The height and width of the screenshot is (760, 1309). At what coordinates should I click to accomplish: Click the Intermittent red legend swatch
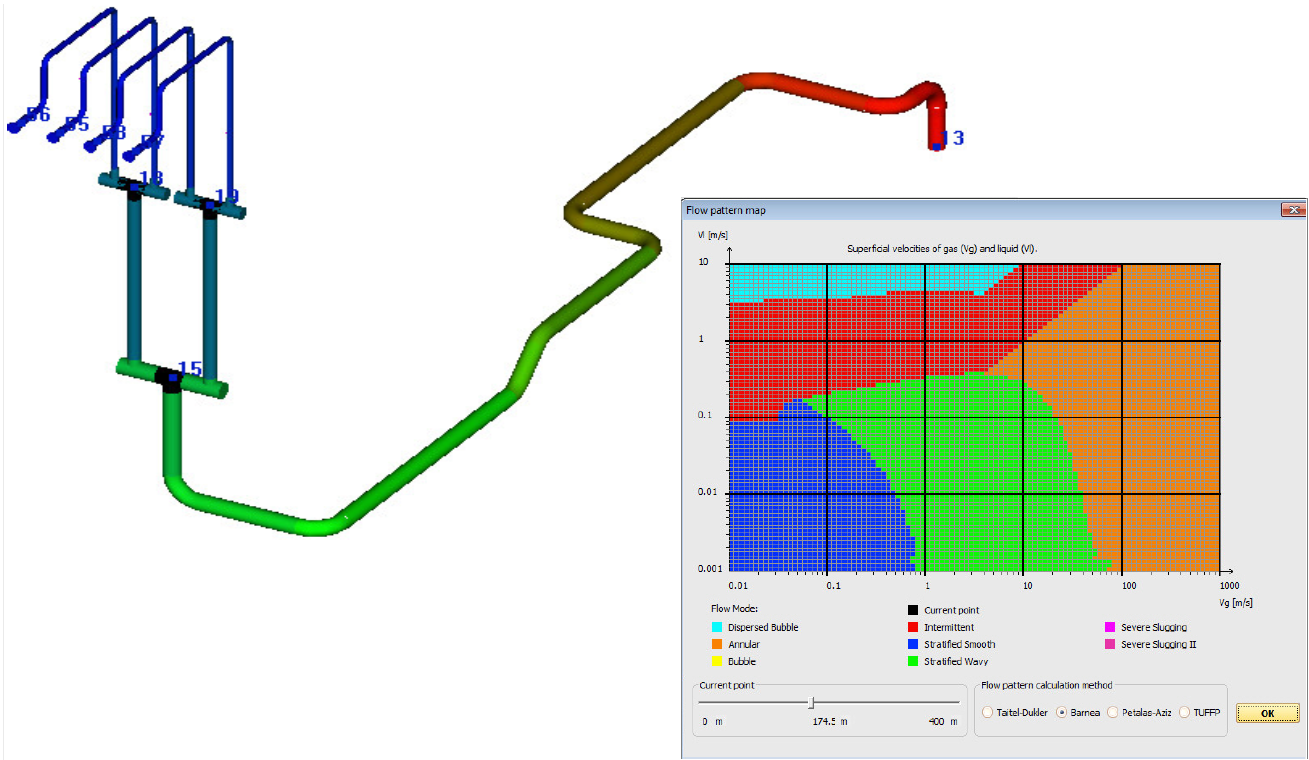coord(912,627)
